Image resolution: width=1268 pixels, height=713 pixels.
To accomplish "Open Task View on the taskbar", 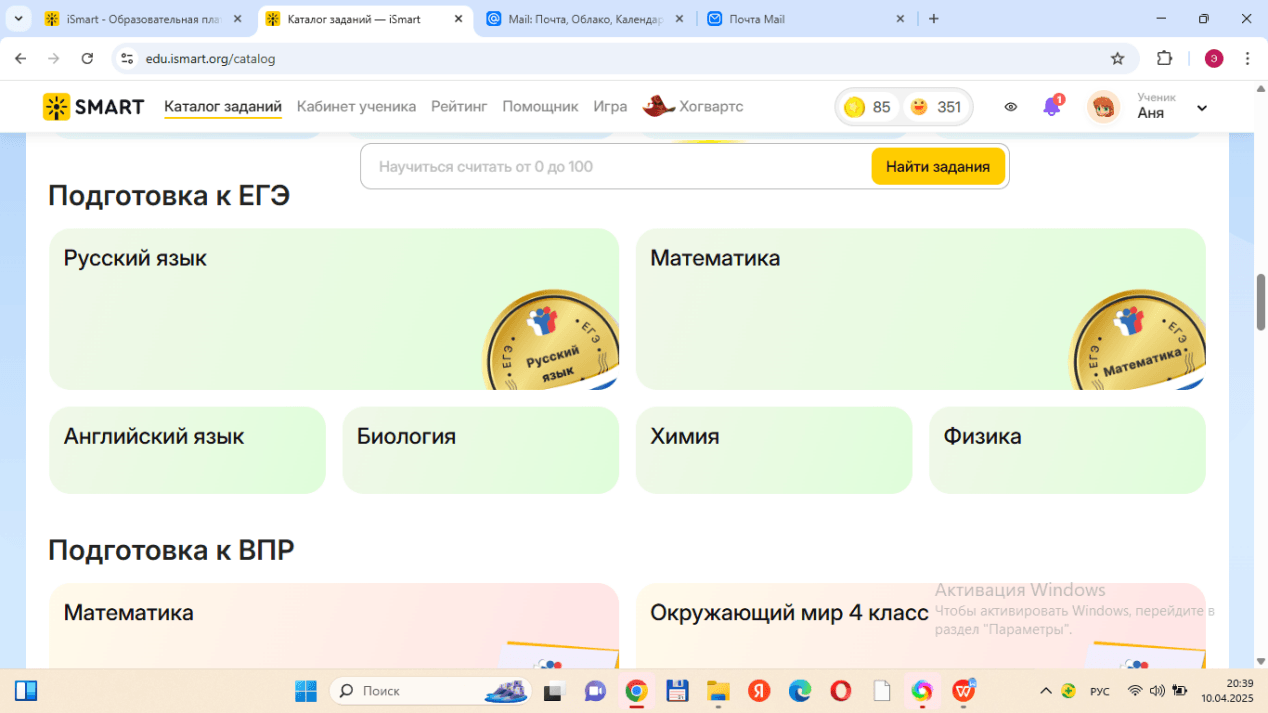I will [553, 691].
